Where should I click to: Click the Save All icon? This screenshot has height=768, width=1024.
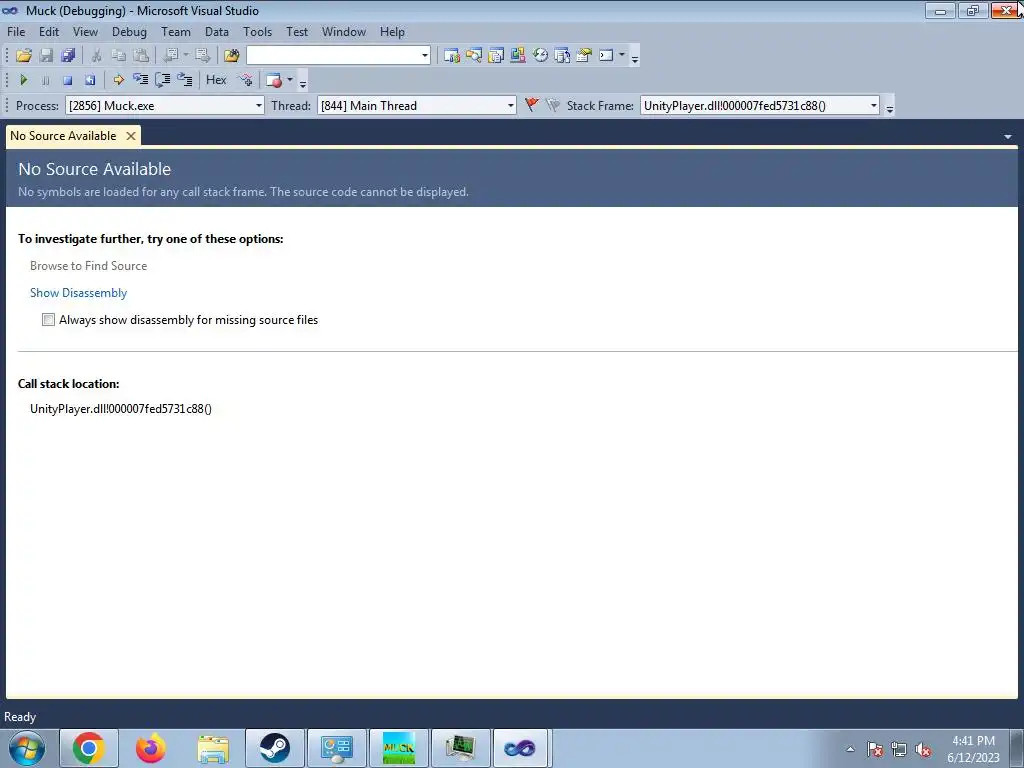[x=67, y=56]
